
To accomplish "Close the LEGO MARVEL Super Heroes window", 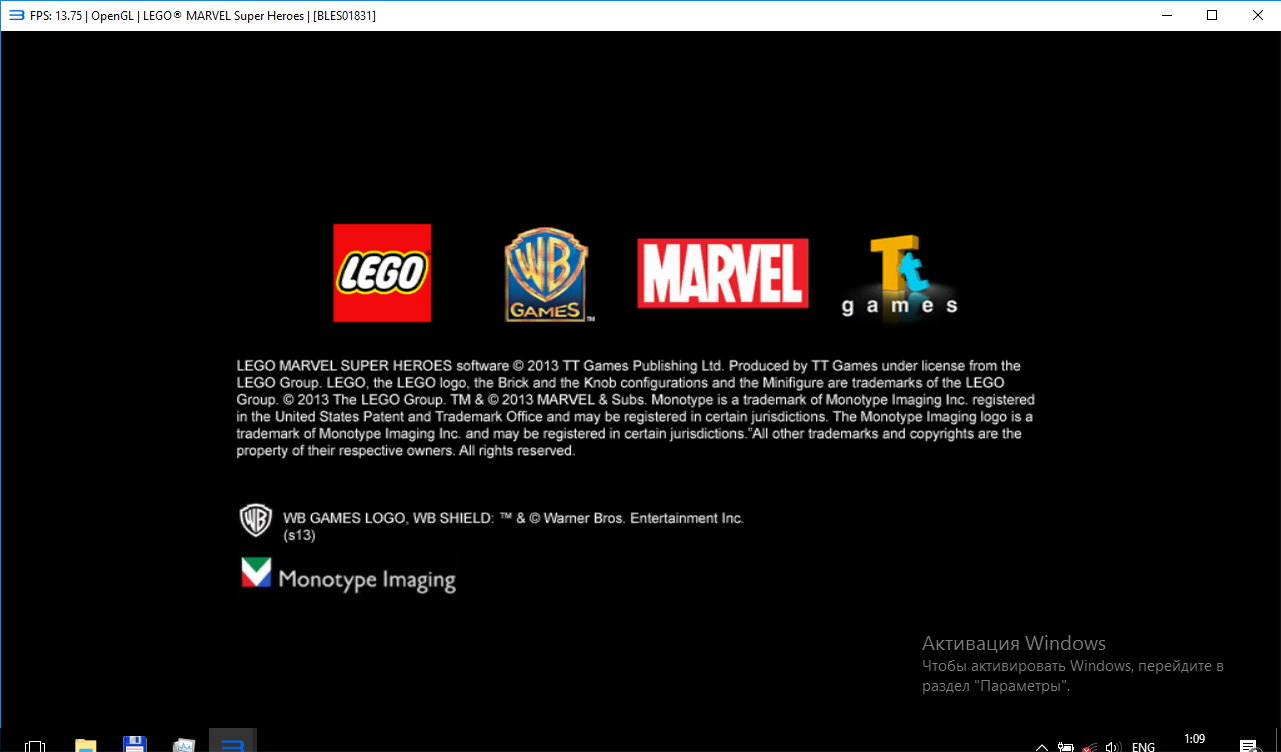I will click(x=1258, y=15).
